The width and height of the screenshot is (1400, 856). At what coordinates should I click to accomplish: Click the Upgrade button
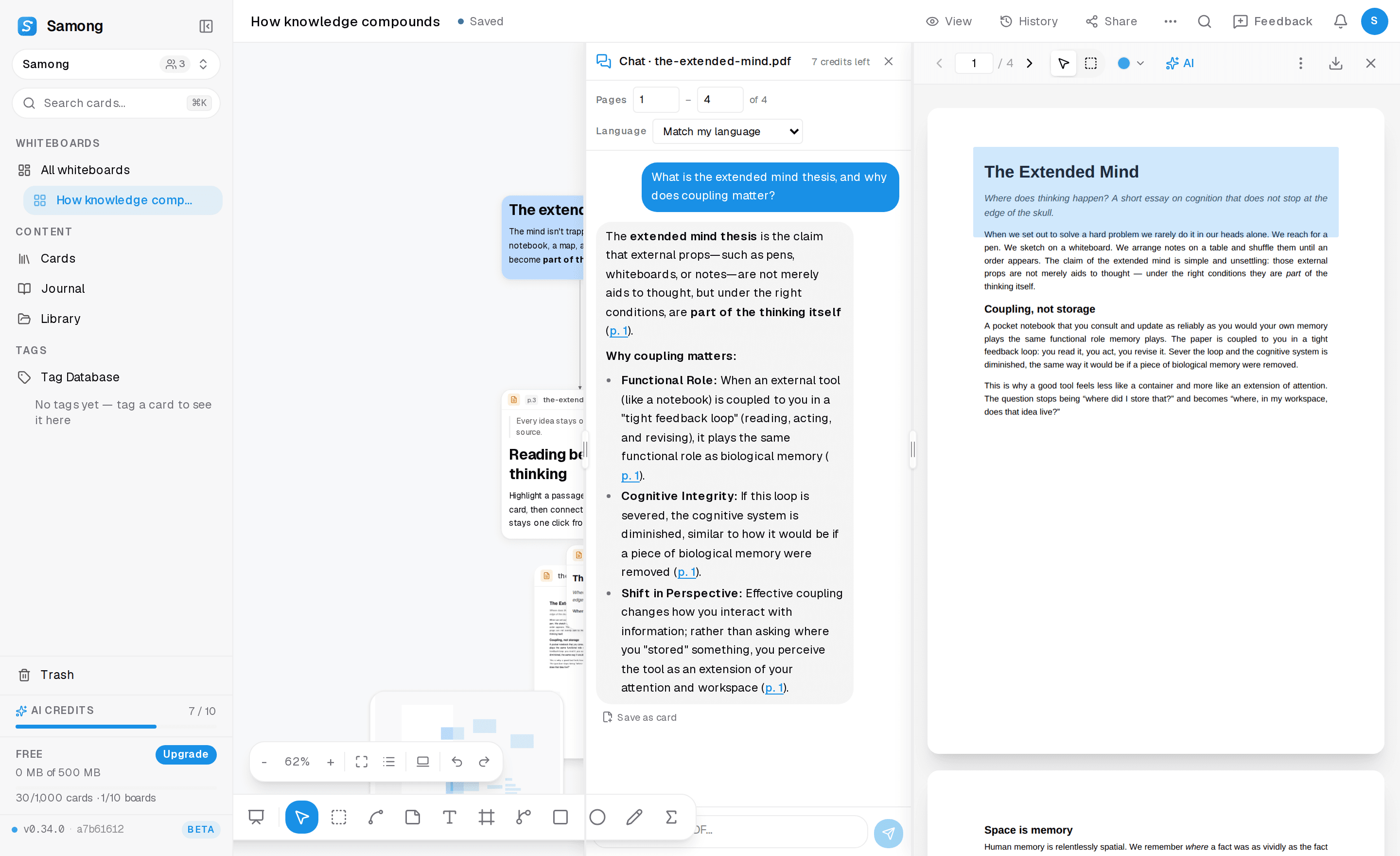186,754
